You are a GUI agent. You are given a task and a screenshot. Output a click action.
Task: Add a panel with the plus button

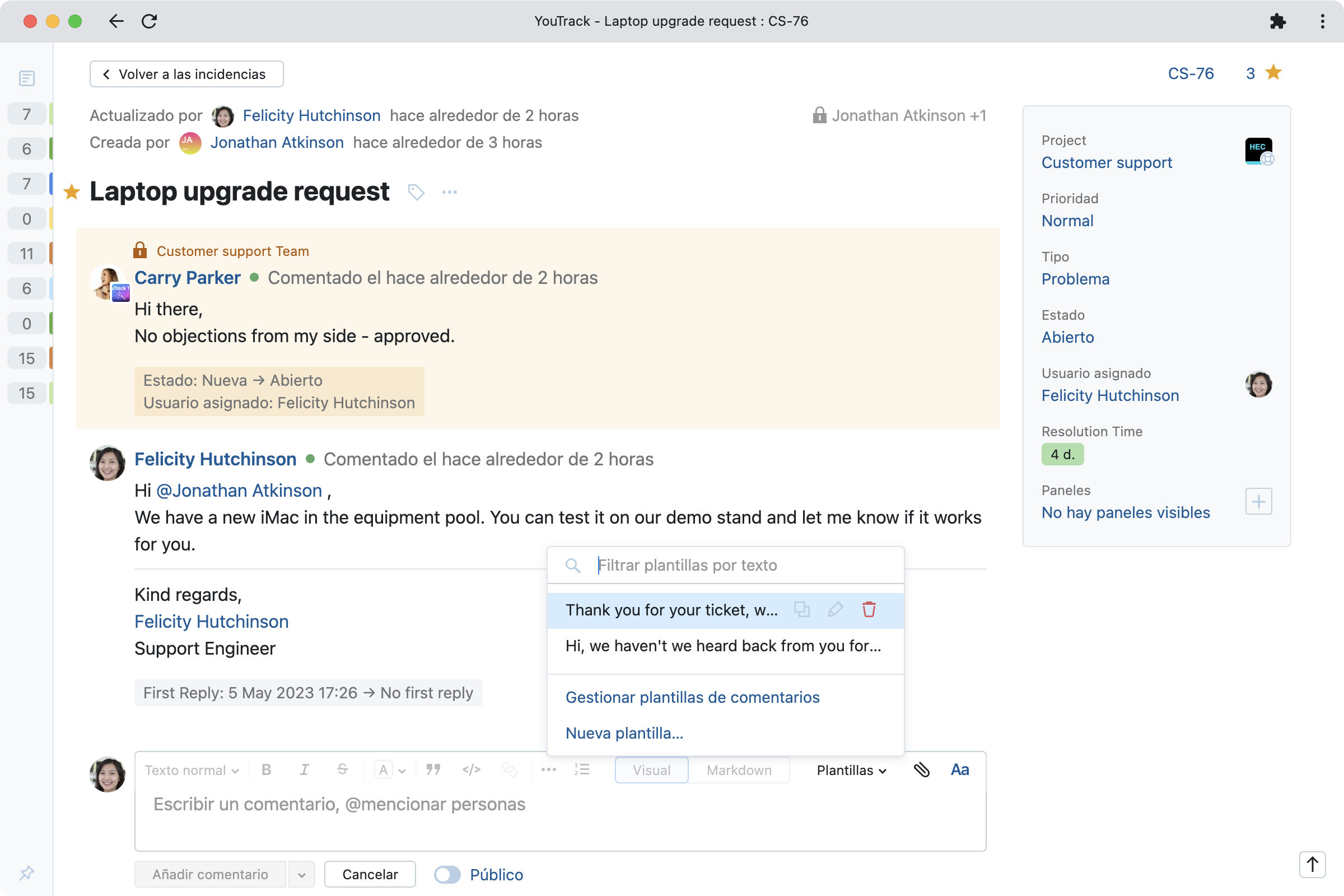1258,502
